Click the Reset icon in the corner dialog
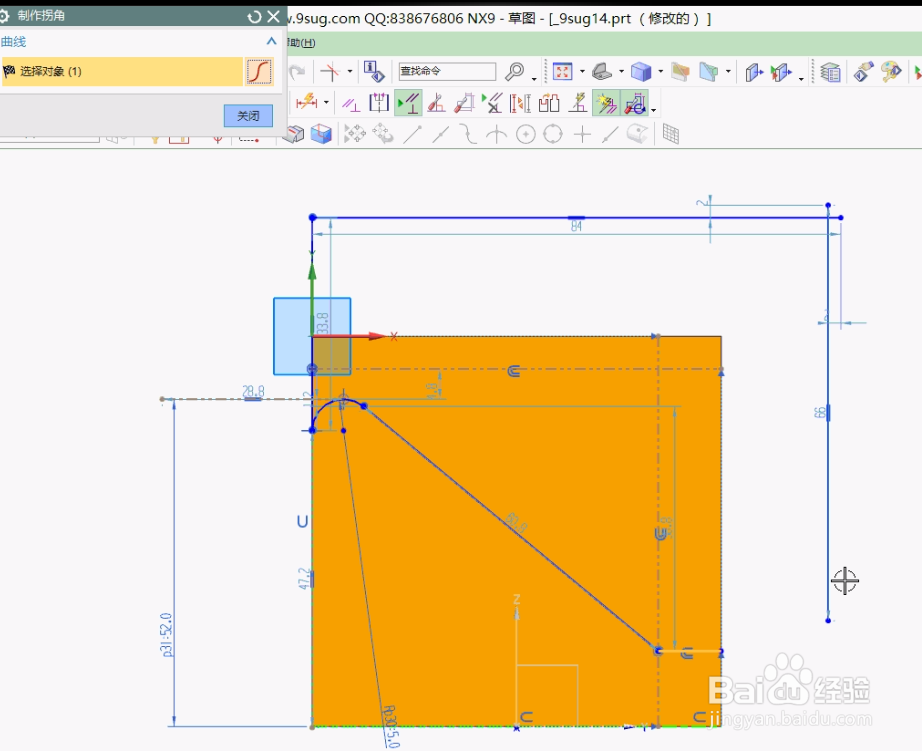The width and height of the screenshot is (922, 751). tap(254, 16)
